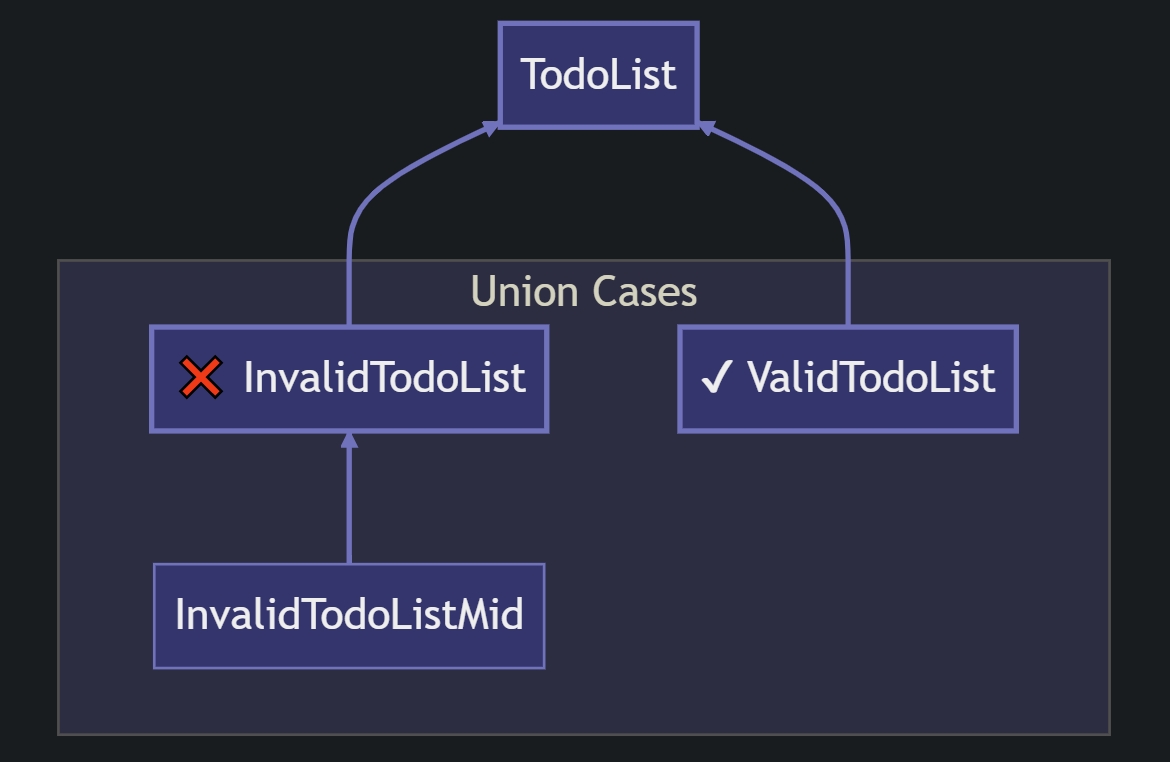Click the arrowhead entering TodoList's right corner

pos(706,128)
